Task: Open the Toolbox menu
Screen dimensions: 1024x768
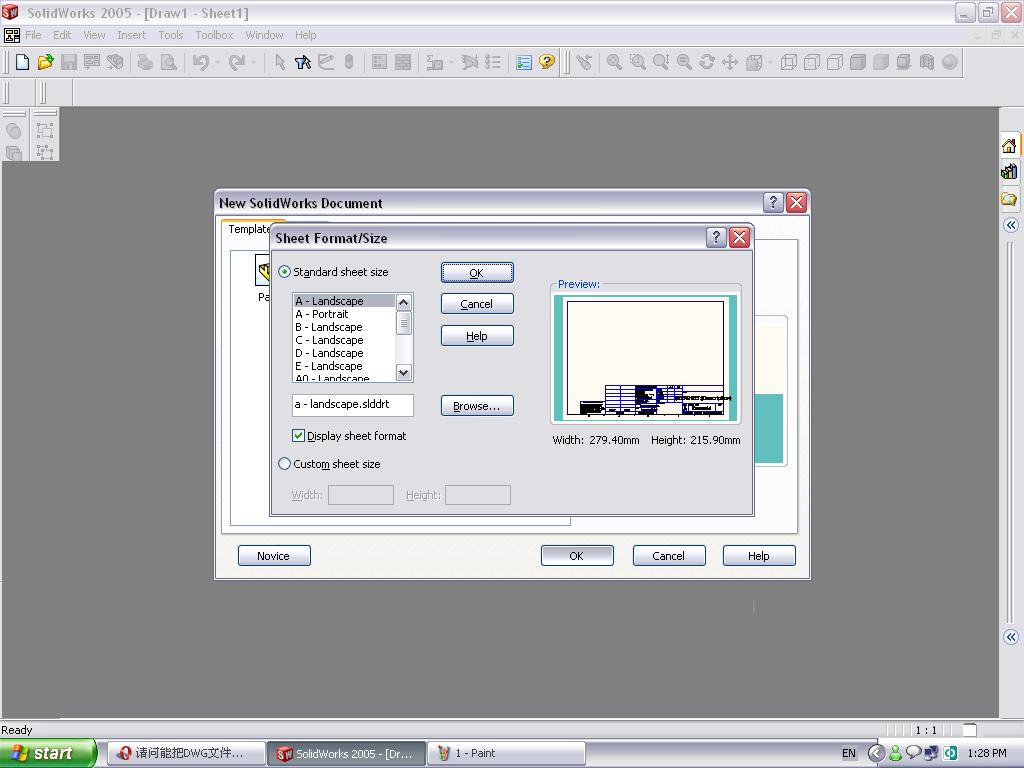Action: [x=214, y=35]
